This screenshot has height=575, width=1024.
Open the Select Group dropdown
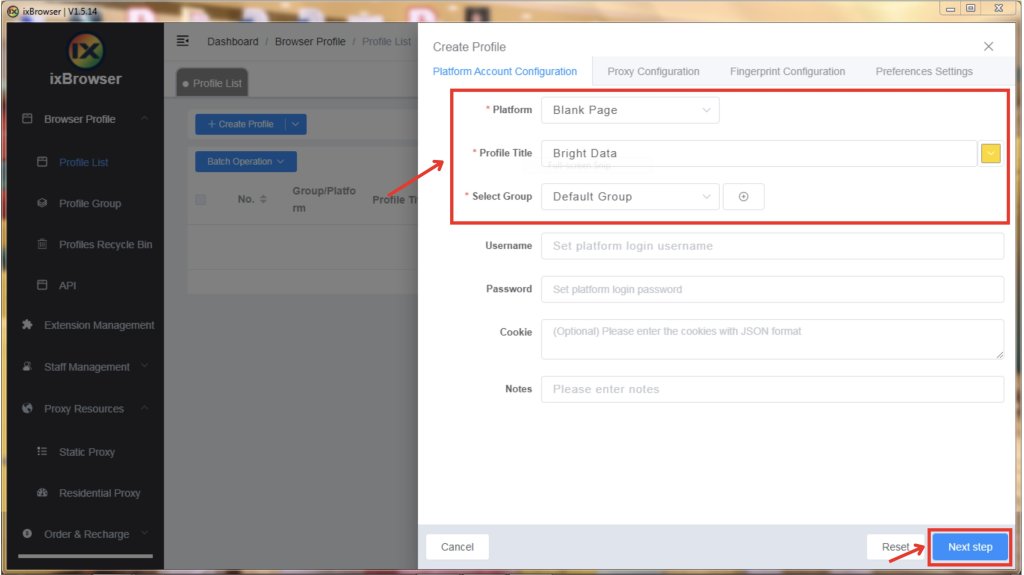(x=629, y=197)
